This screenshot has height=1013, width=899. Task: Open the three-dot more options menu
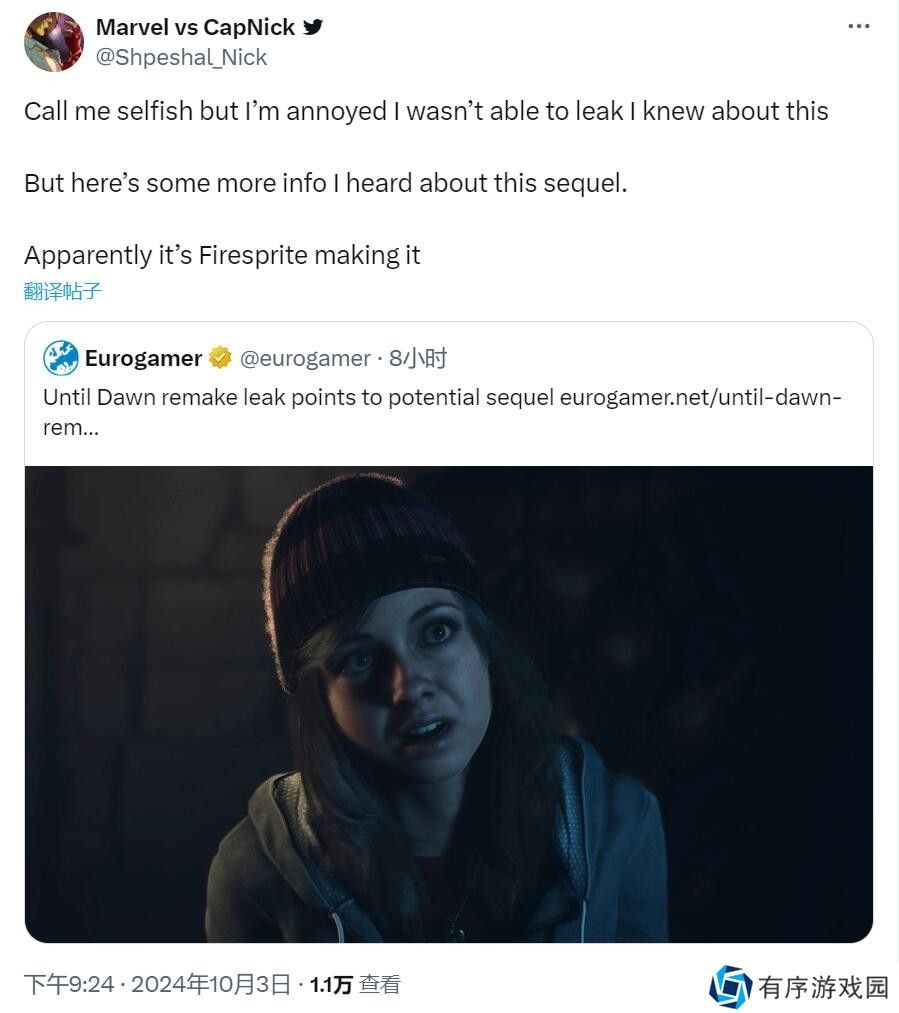[858, 26]
